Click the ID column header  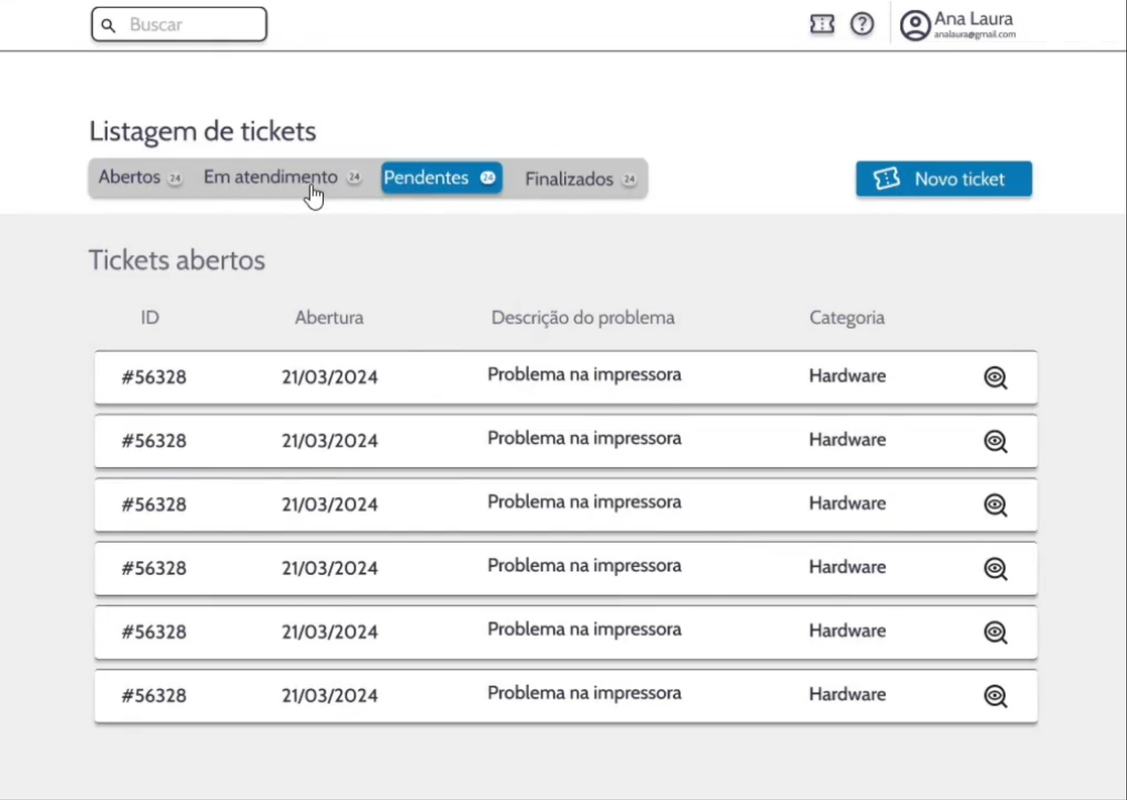(x=150, y=318)
